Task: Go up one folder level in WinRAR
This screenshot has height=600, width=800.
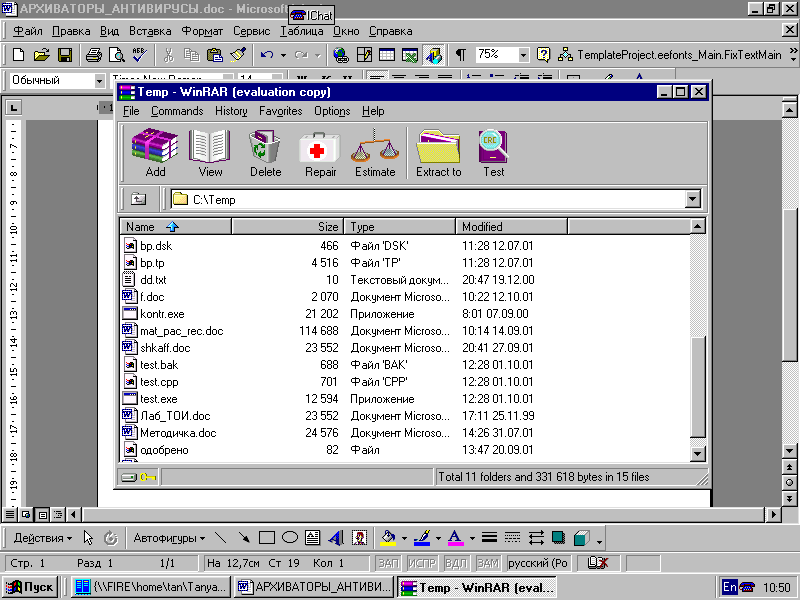Action: click(138, 199)
